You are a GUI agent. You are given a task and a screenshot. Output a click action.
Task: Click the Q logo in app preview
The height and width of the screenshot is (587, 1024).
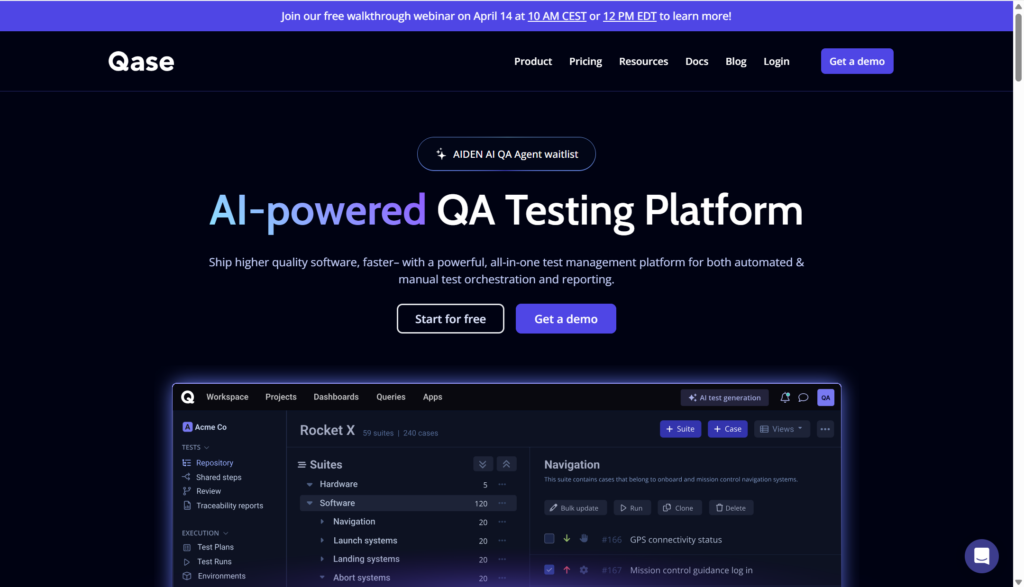point(188,397)
